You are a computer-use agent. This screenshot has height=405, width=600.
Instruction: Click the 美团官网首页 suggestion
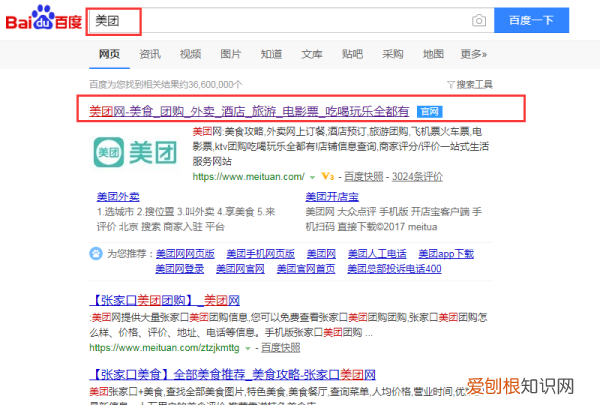pos(306,269)
